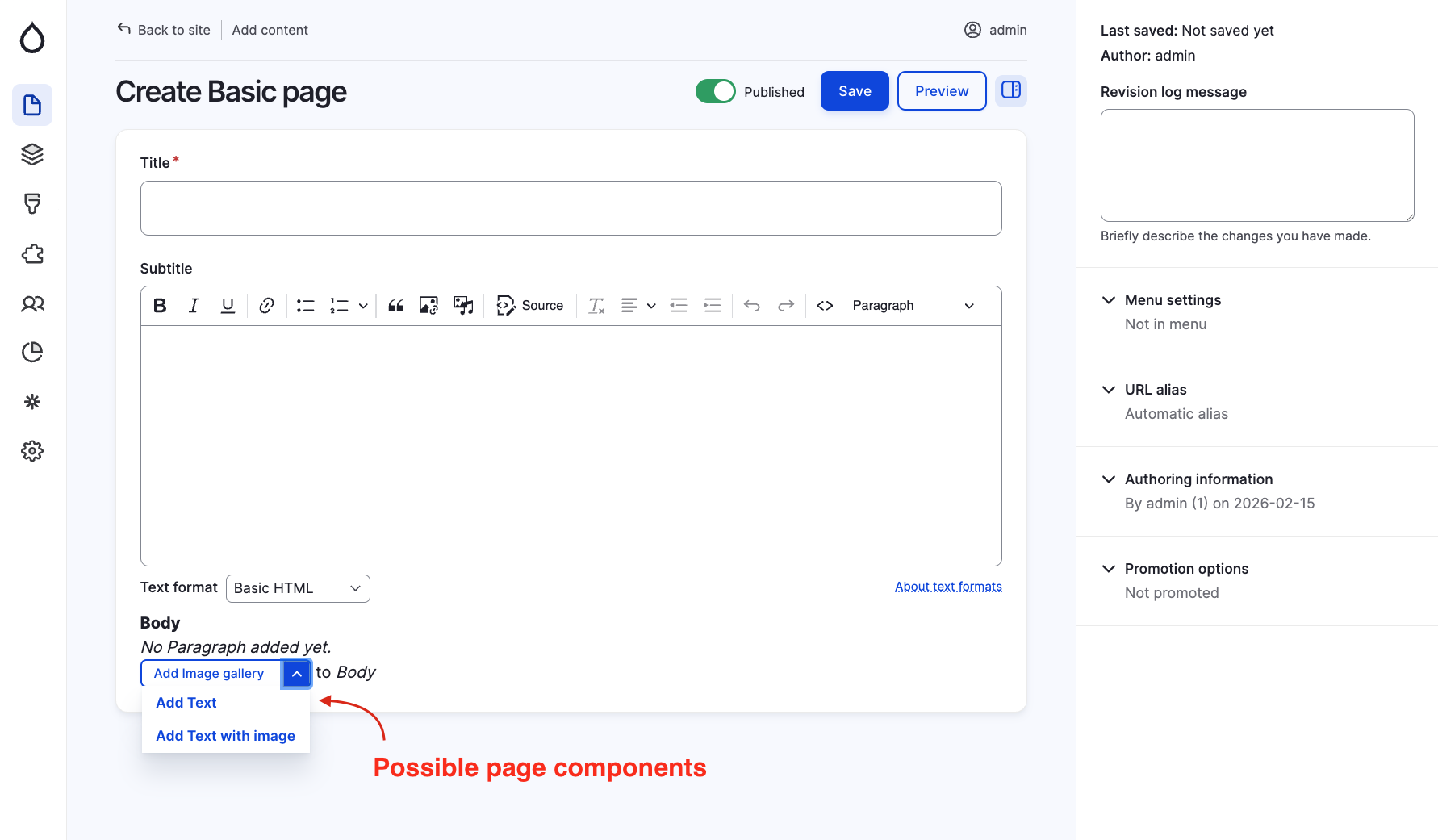Toggle Source editing mode
This screenshot has height=840, width=1438.
coord(530,306)
